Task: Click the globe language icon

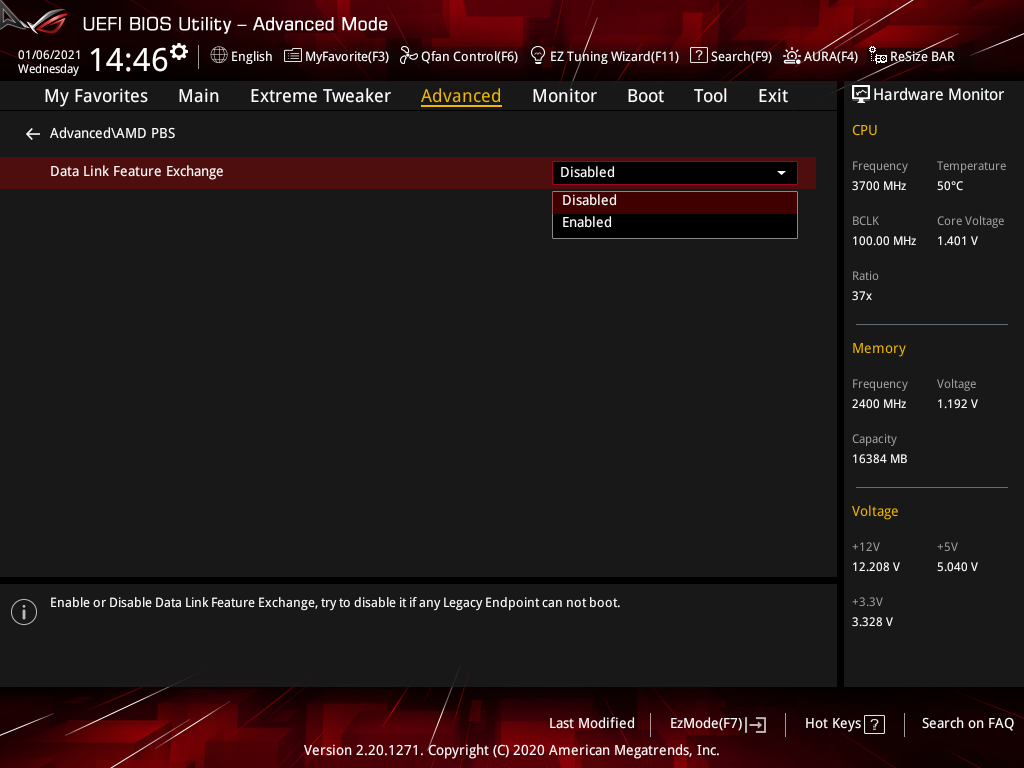Action: (x=219, y=56)
